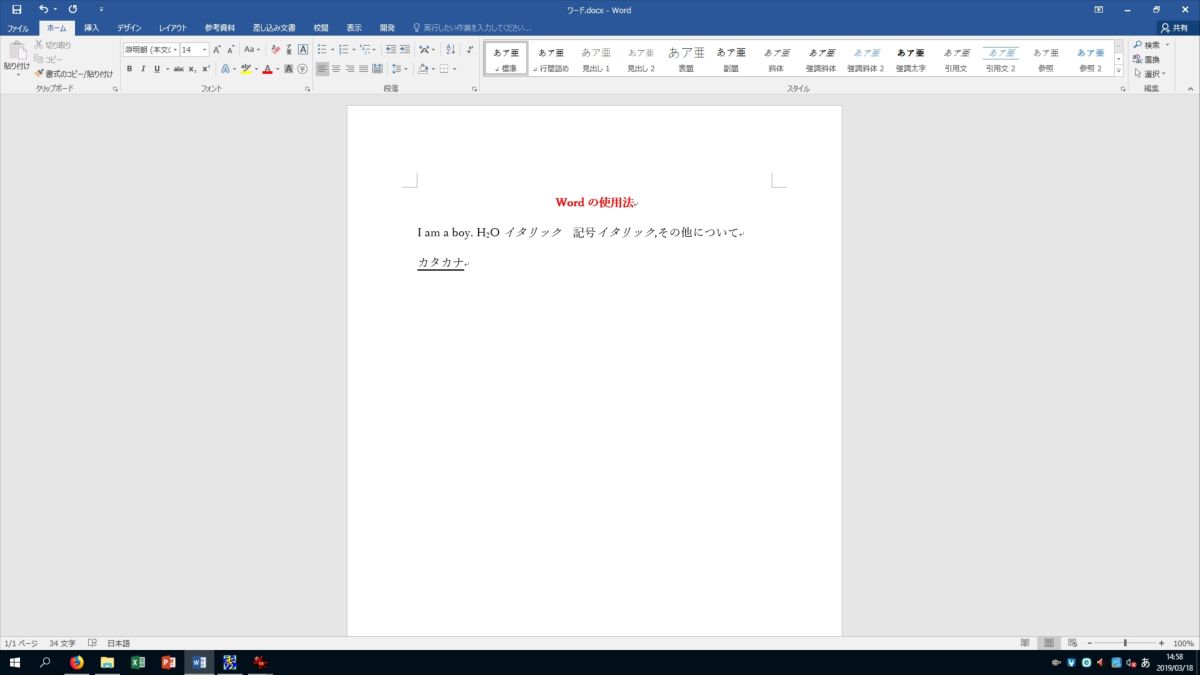Switch to the 挿入 (Insert) tab
Viewport: 1200px width, 675px height.
tap(92, 28)
